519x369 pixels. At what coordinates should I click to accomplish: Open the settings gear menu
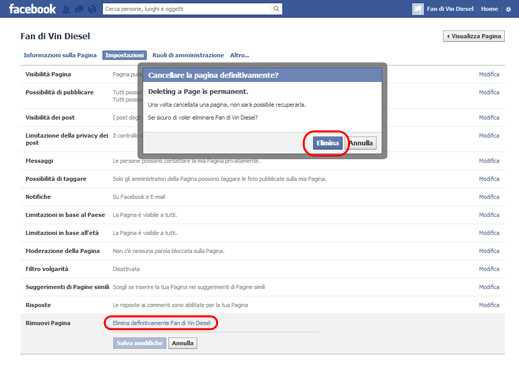tap(508, 9)
